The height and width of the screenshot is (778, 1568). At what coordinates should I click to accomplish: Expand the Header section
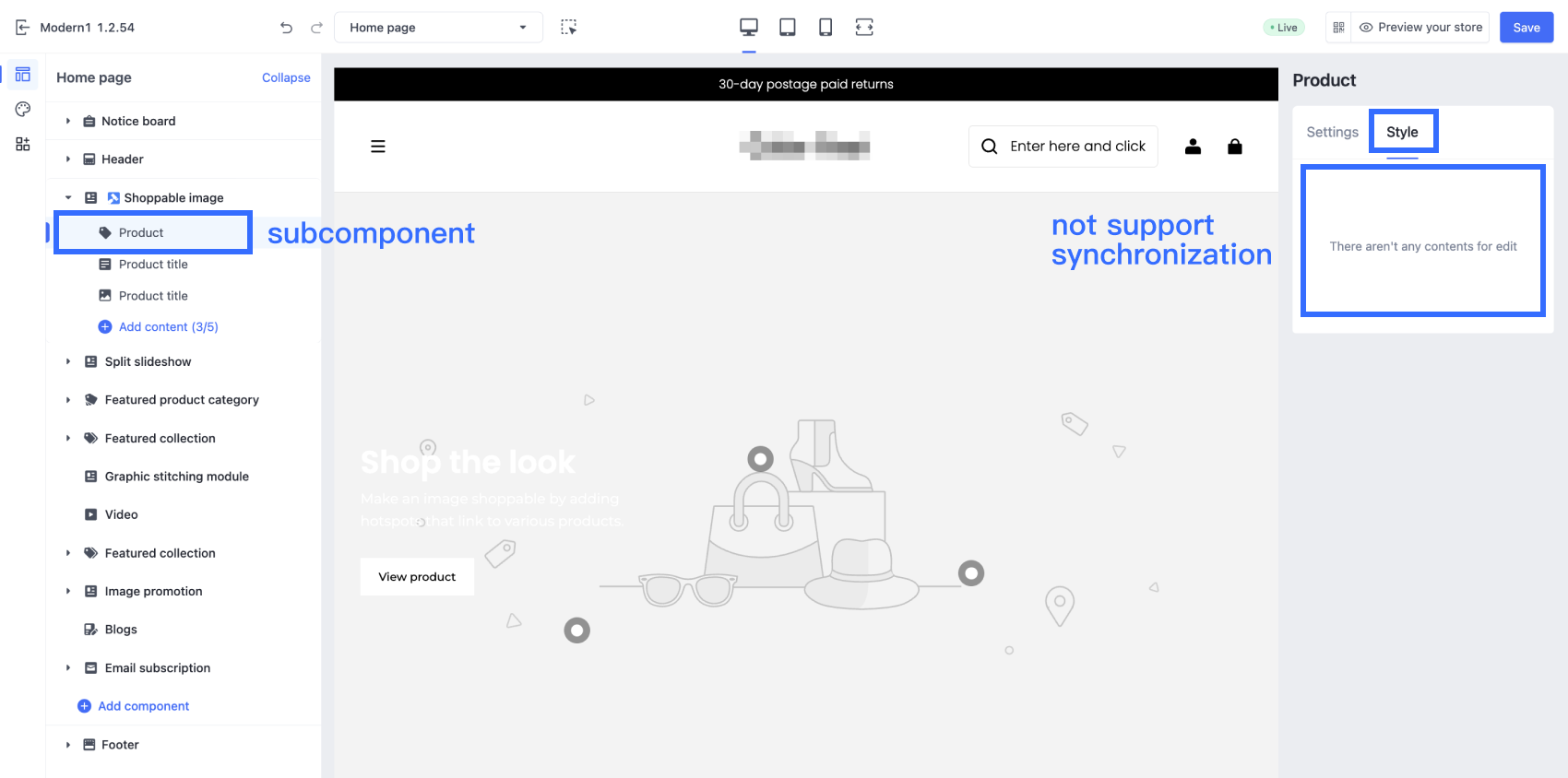(x=68, y=159)
